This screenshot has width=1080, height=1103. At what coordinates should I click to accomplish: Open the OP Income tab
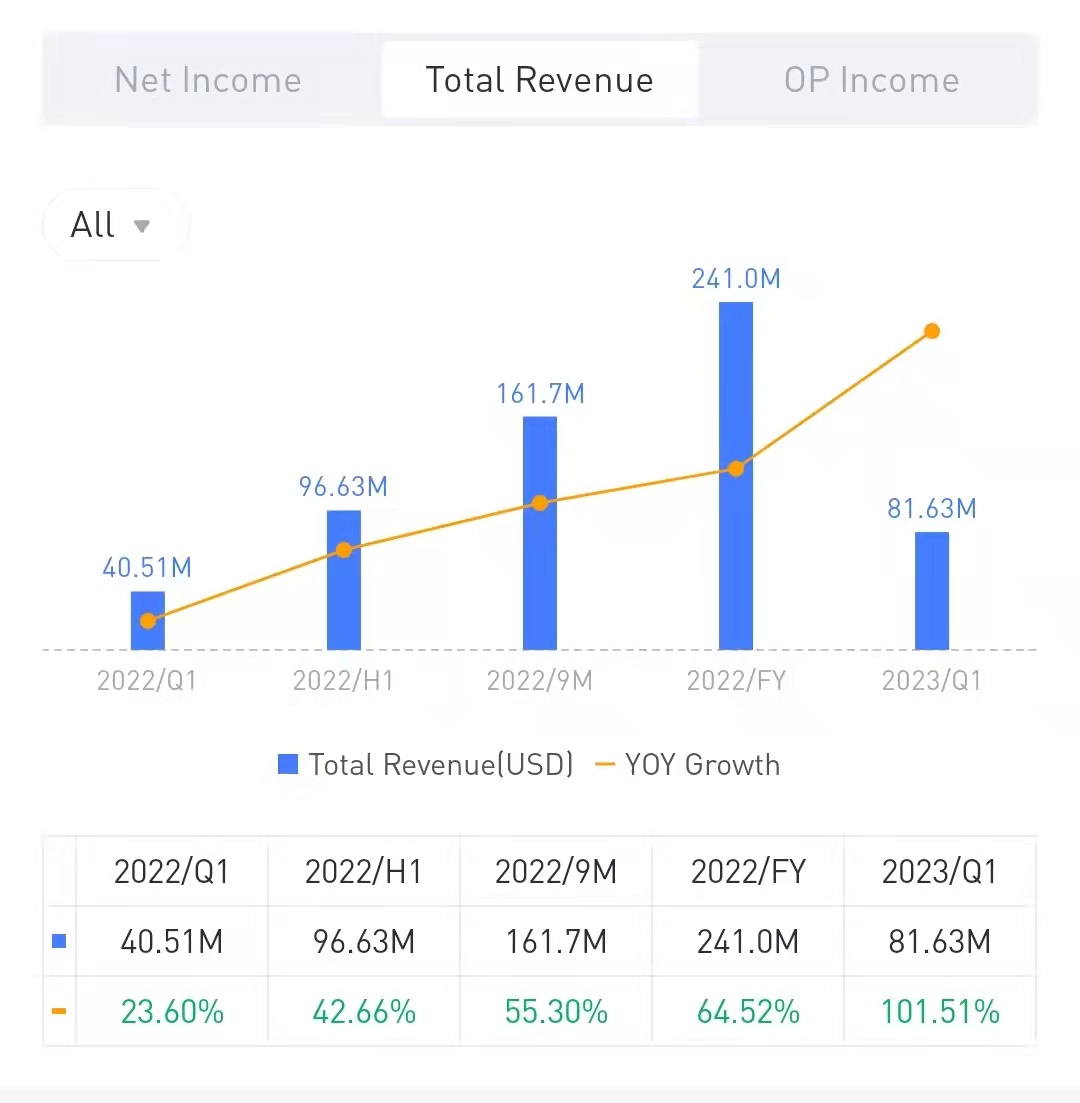coord(872,79)
